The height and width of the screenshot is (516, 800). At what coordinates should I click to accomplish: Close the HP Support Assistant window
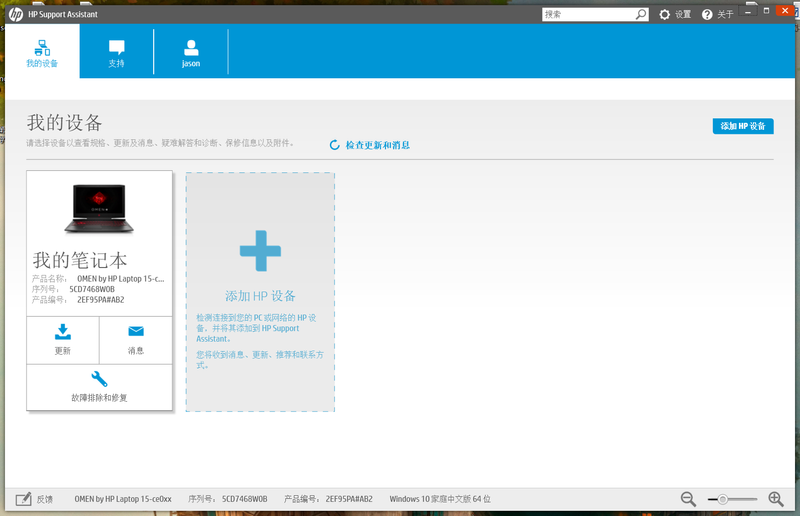(x=785, y=11)
